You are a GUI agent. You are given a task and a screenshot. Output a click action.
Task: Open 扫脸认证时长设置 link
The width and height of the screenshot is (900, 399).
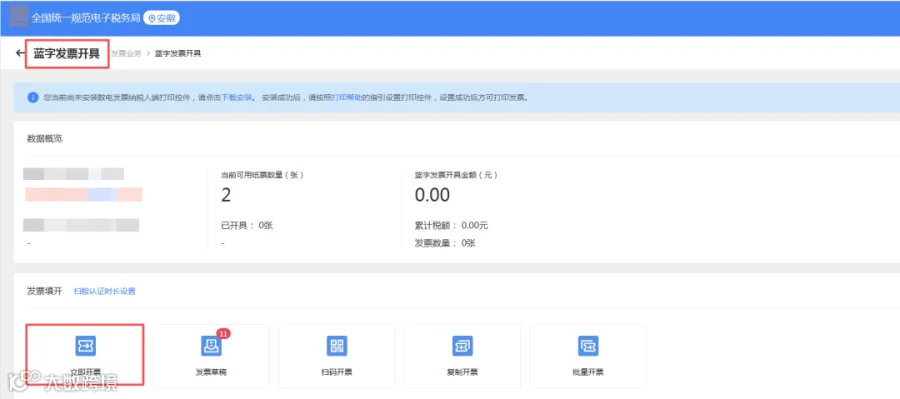click(104, 291)
